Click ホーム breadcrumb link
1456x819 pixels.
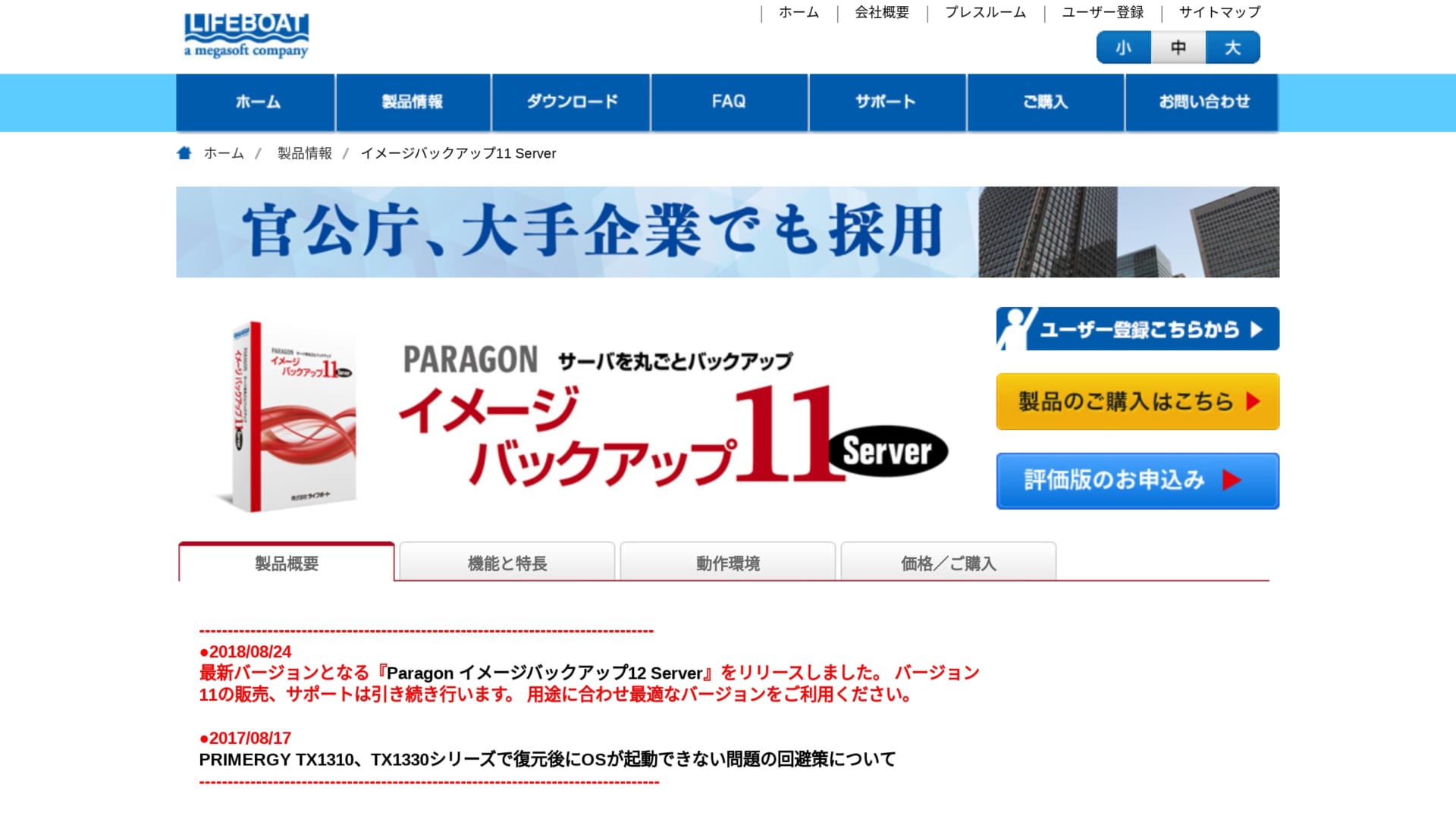pyautogui.click(x=224, y=153)
